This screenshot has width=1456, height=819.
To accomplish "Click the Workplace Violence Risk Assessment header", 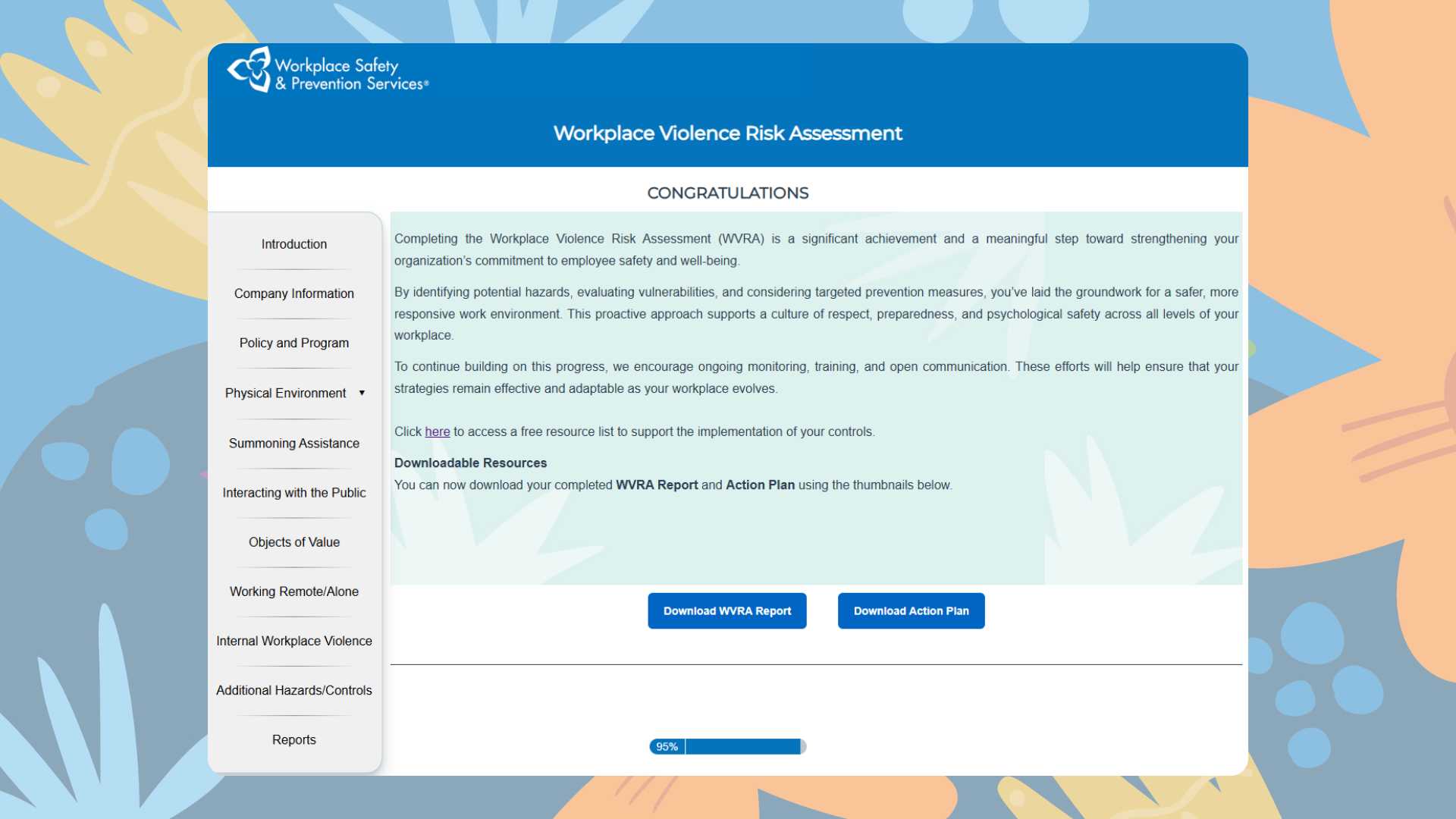I will coord(727,133).
